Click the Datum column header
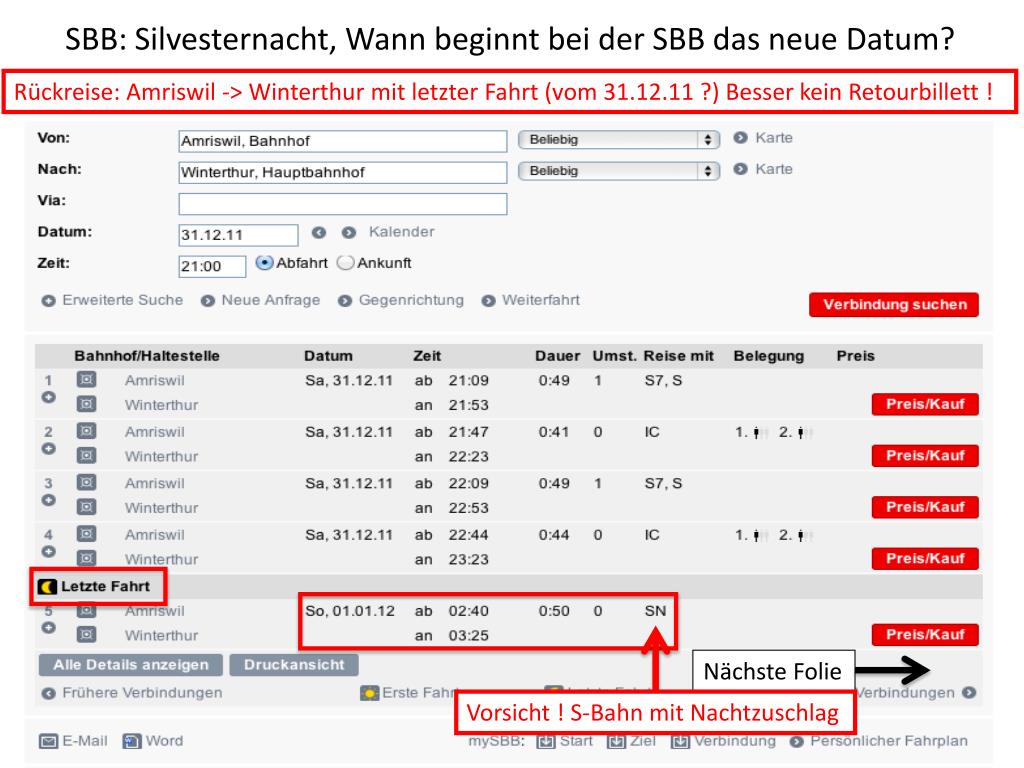Screen dimensions: 1024x768 tap(328, 356)
